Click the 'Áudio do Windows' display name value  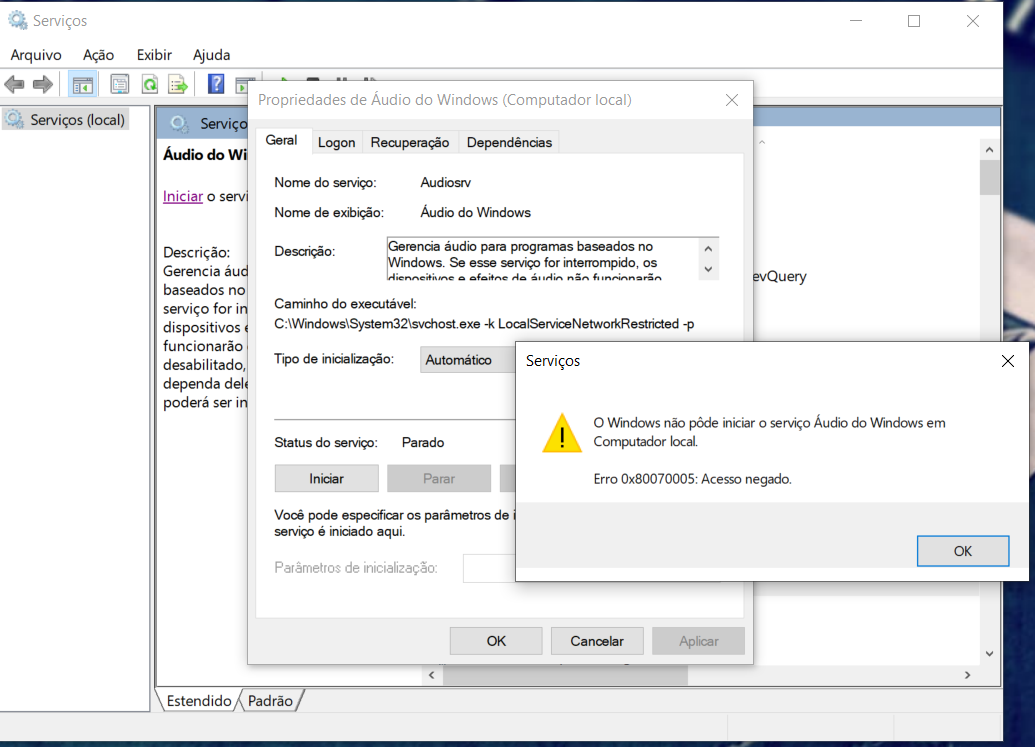click(x=475, y=212)
